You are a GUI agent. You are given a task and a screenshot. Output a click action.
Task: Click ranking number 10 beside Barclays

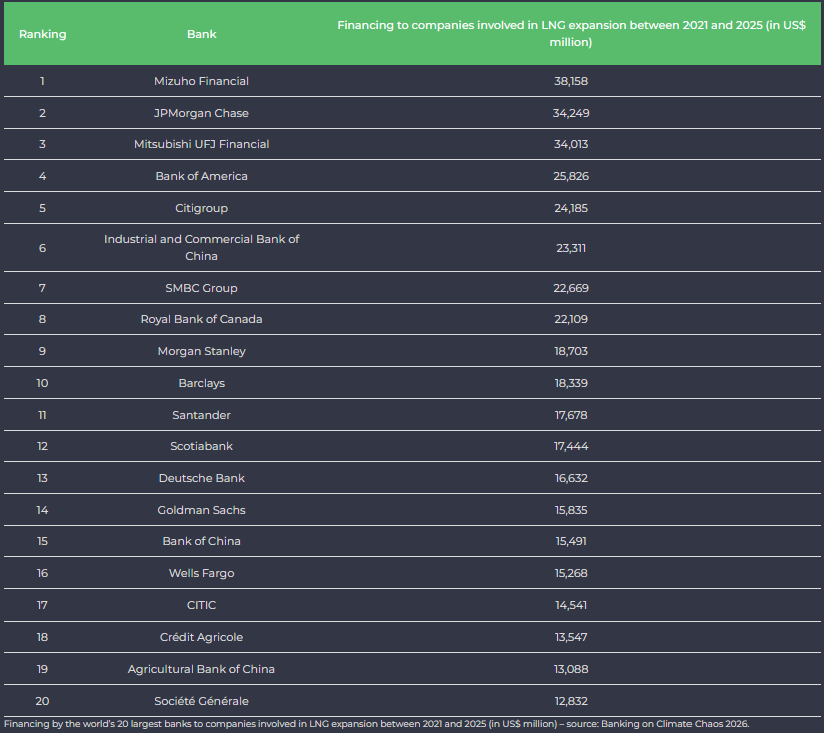pos(43,383)
